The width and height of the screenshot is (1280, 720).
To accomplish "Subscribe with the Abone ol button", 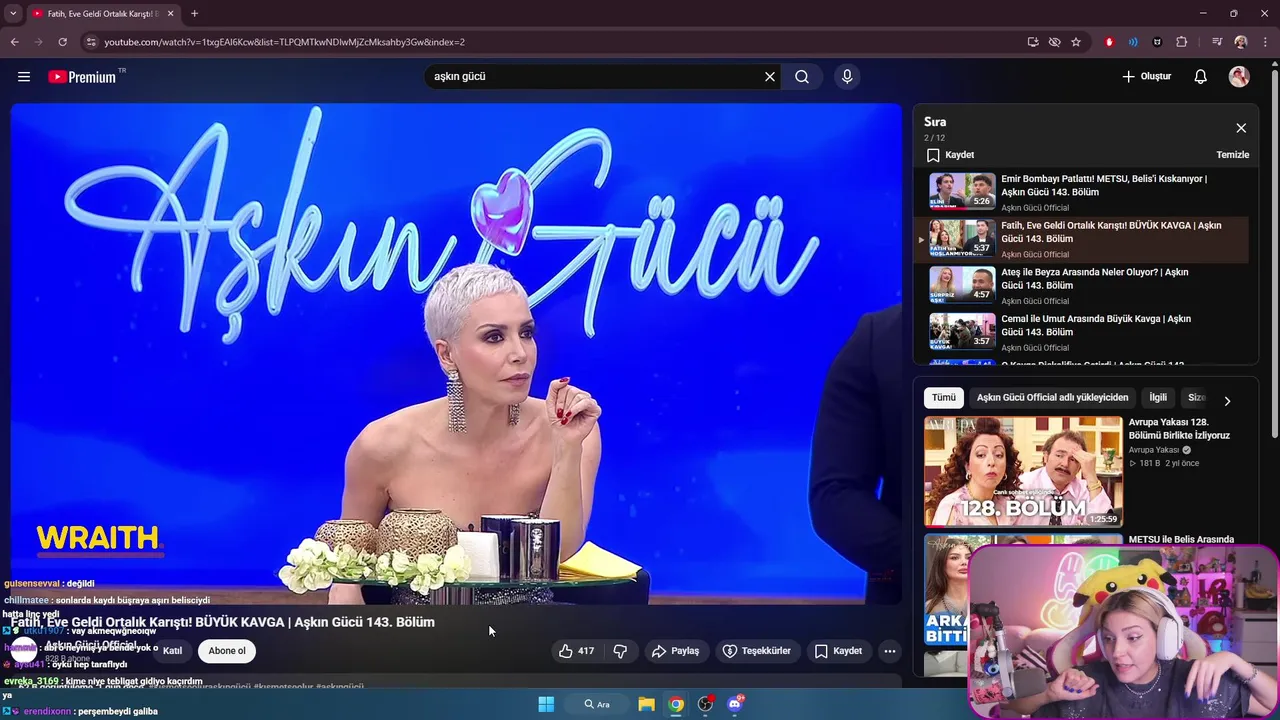I will click(227, 651).
